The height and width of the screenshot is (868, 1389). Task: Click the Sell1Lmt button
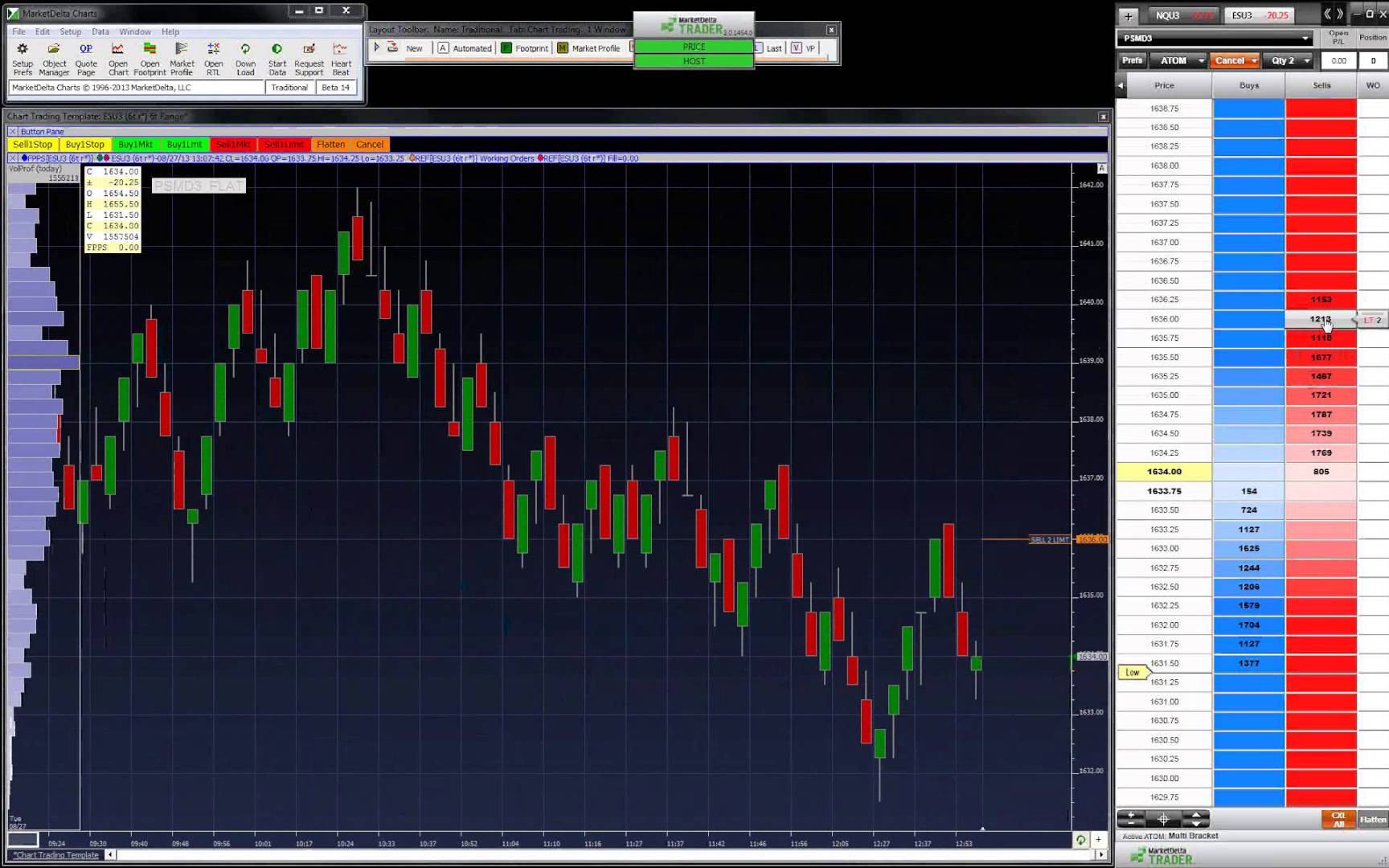pos(285,145)
